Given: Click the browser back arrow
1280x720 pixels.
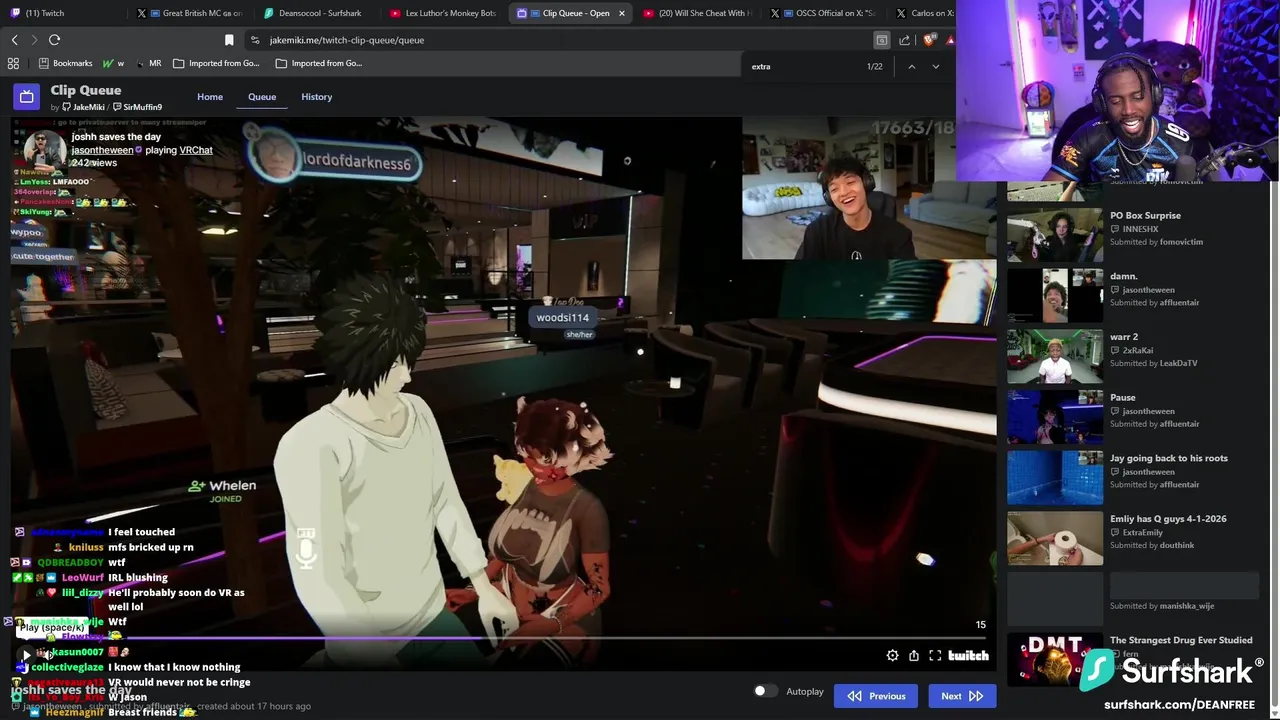Looking at the screenshot, I should coord(14,40).
